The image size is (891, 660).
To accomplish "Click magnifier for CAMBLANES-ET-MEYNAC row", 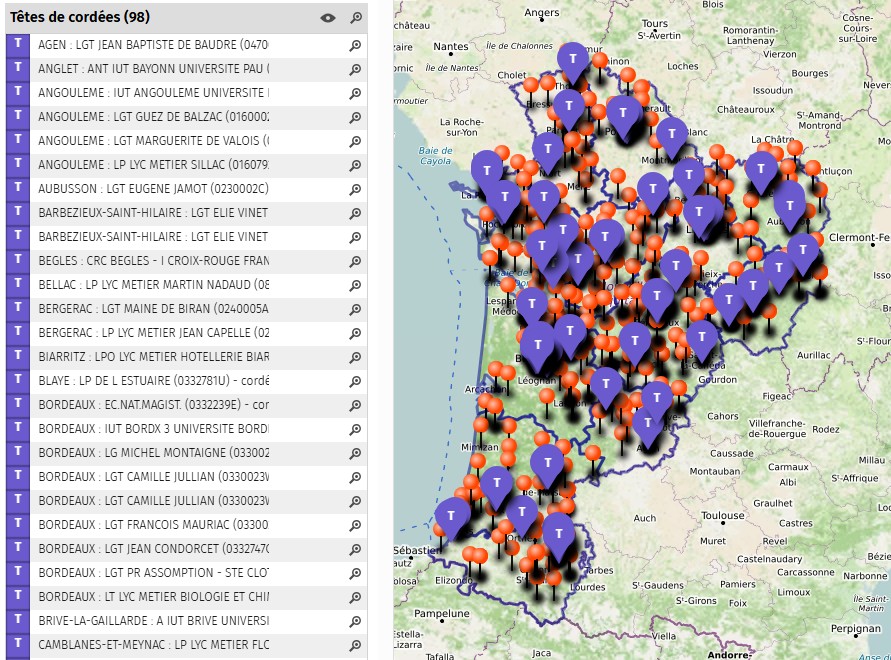I will pos(355,646).
